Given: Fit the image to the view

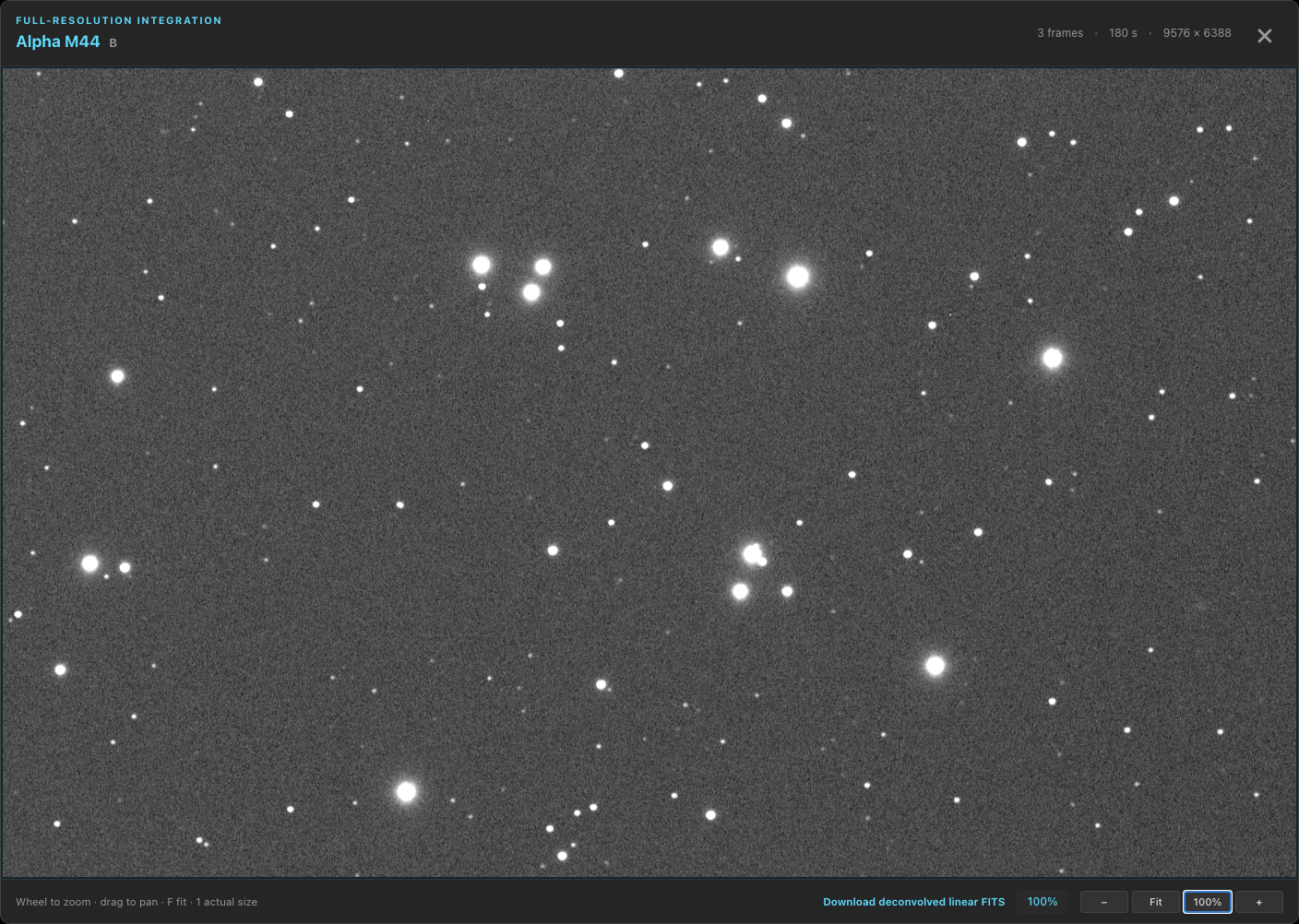Looking at the screenshot, I should (x=1156, y=902).
